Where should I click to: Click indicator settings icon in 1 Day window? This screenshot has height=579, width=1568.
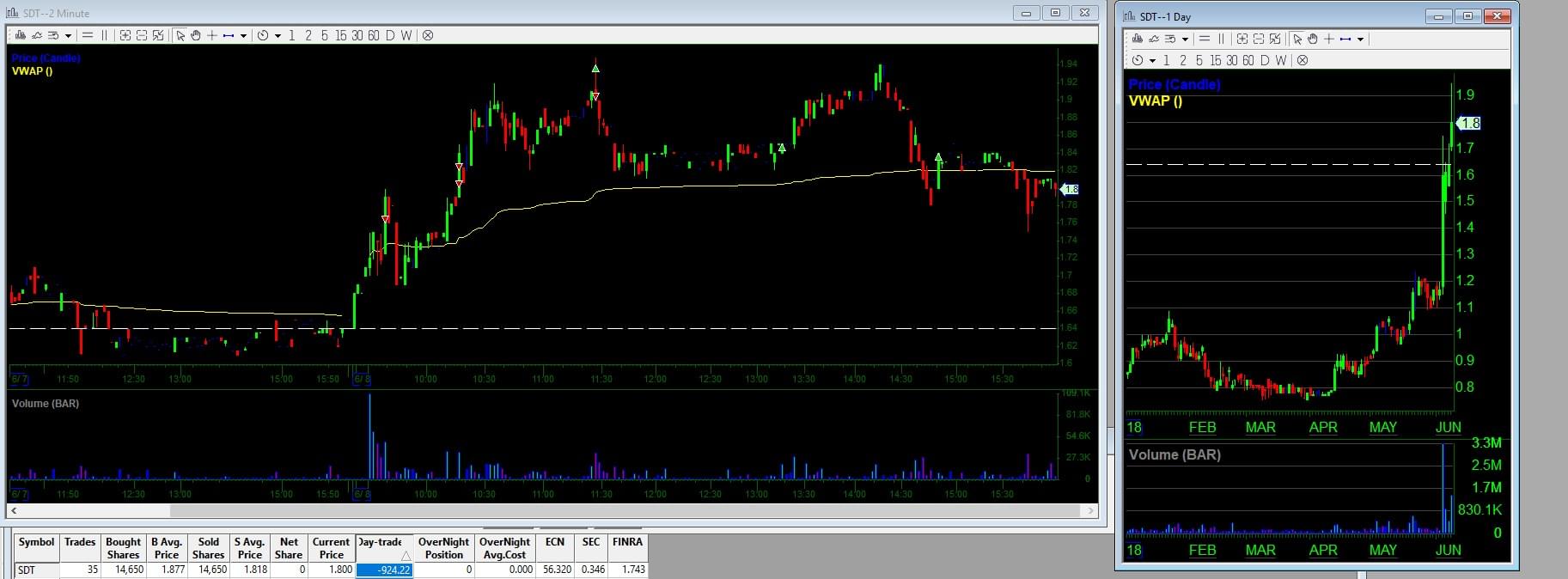(1170, 39)
